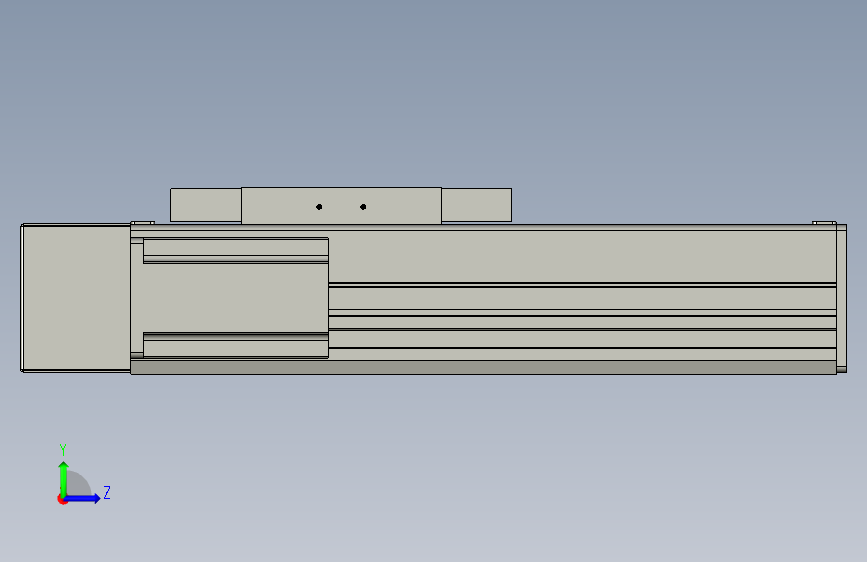Click the blue Z axis arrow
This screenshot has width=867, height=562.
click(x=83, y=498)
